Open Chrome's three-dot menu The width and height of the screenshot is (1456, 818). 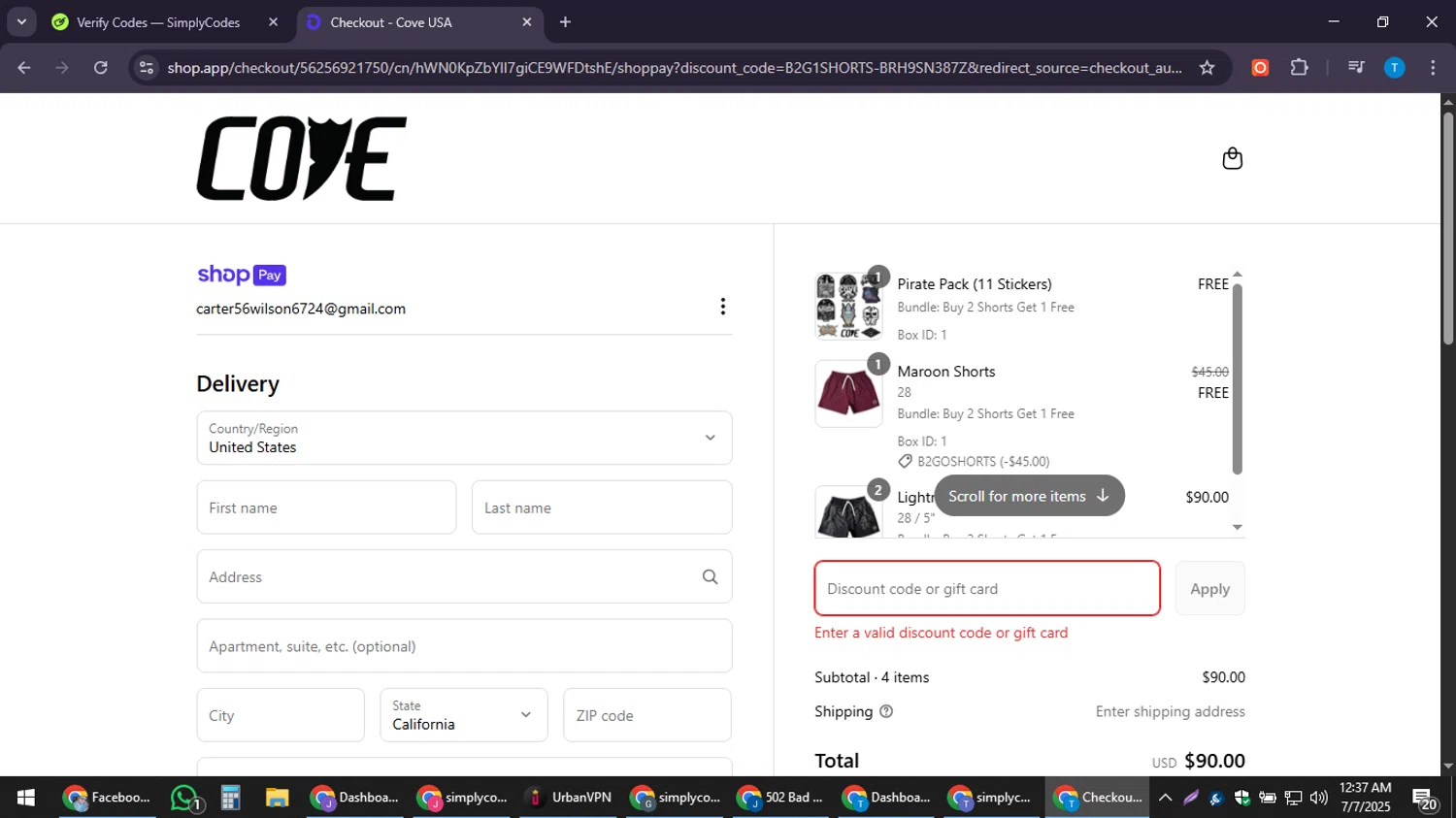pos(1433,67)
